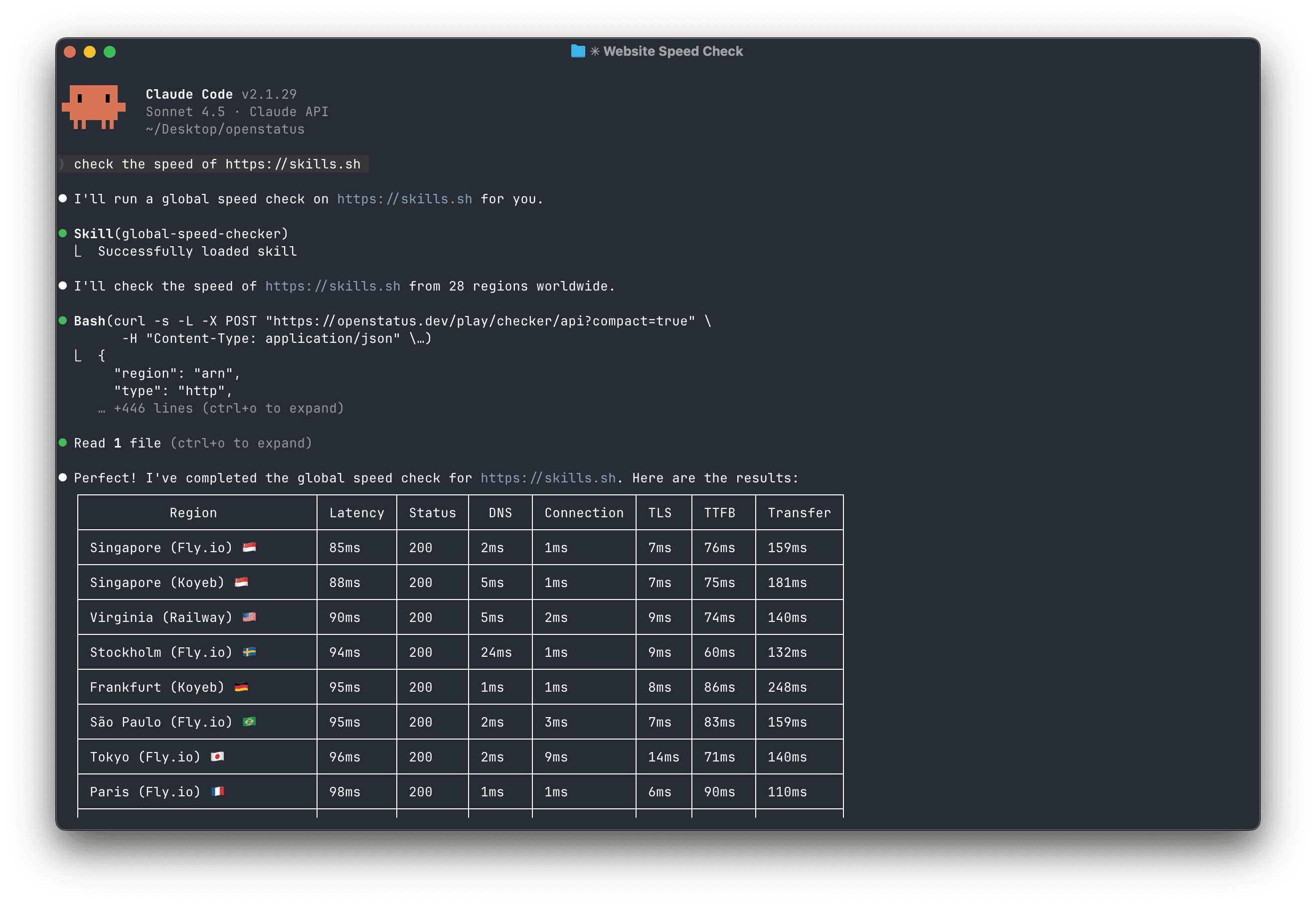1316x904 pixels.
Task: Click the blue folder icon in title bar
Action: coord(577,51)
